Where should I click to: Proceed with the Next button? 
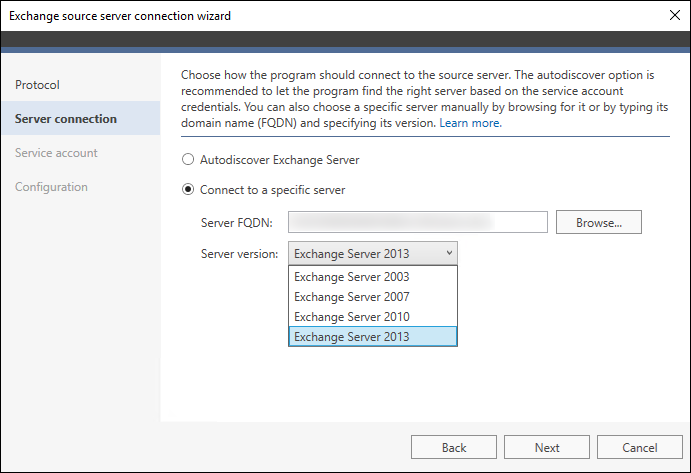coord(547,447)
